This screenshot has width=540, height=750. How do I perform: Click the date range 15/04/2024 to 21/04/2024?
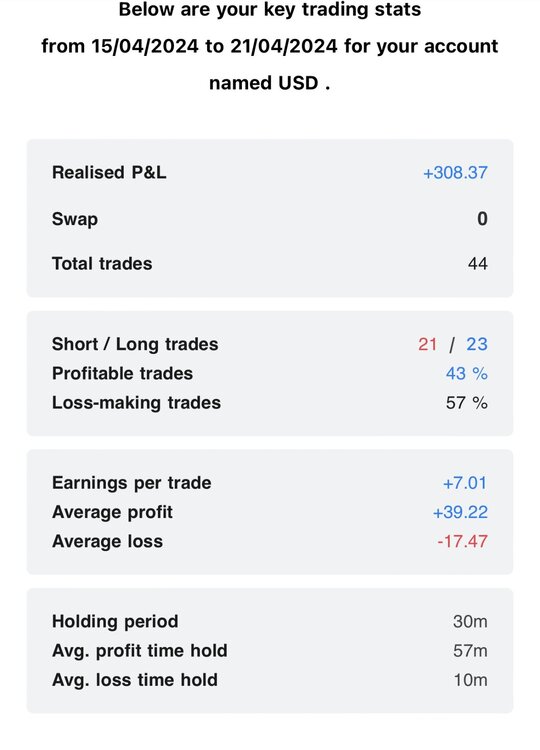[214, 46]
